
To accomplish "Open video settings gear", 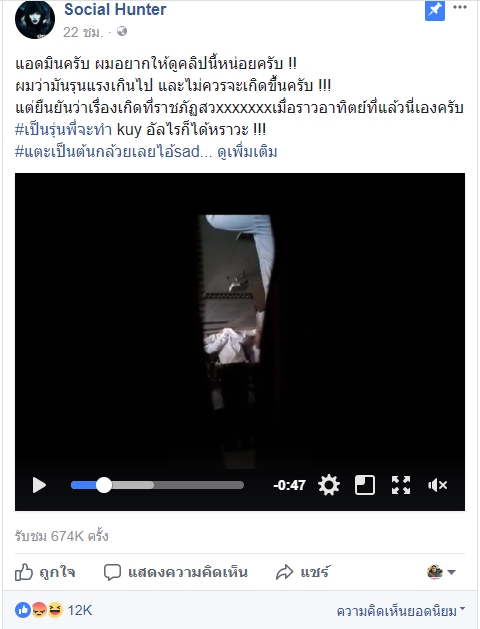I will click(329, 485).
